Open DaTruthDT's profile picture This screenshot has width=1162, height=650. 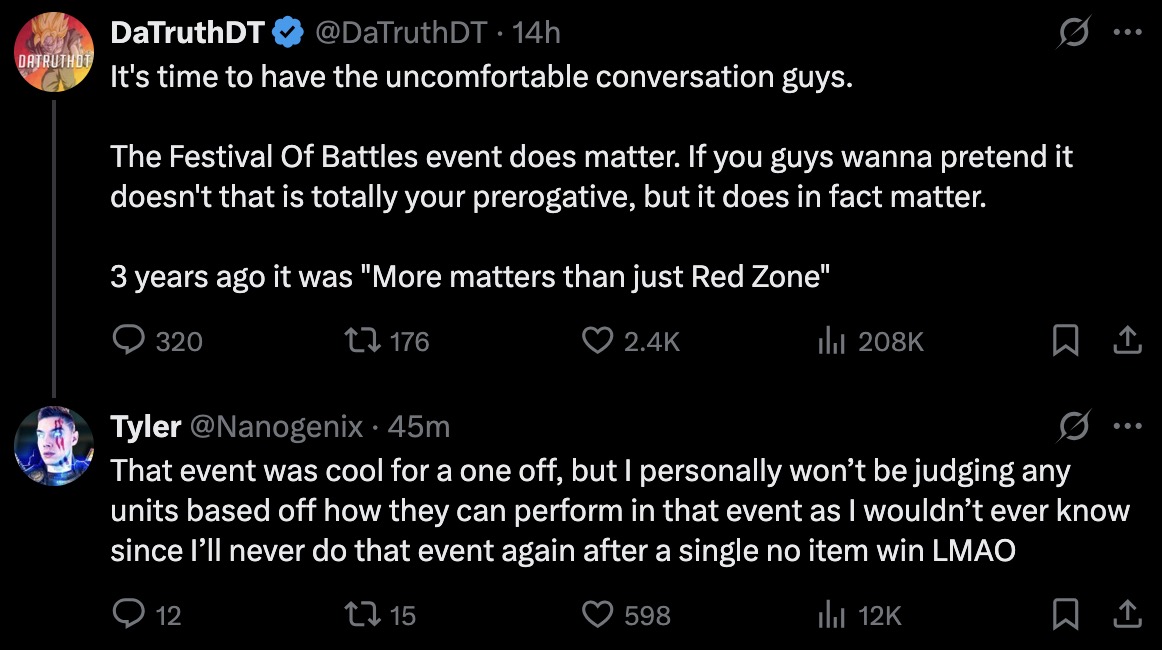click(53, 52)
